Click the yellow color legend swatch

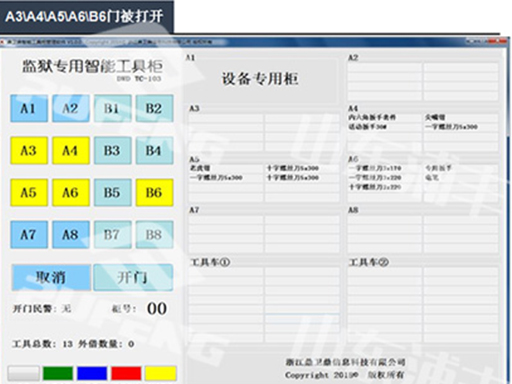tap(160, 373)
